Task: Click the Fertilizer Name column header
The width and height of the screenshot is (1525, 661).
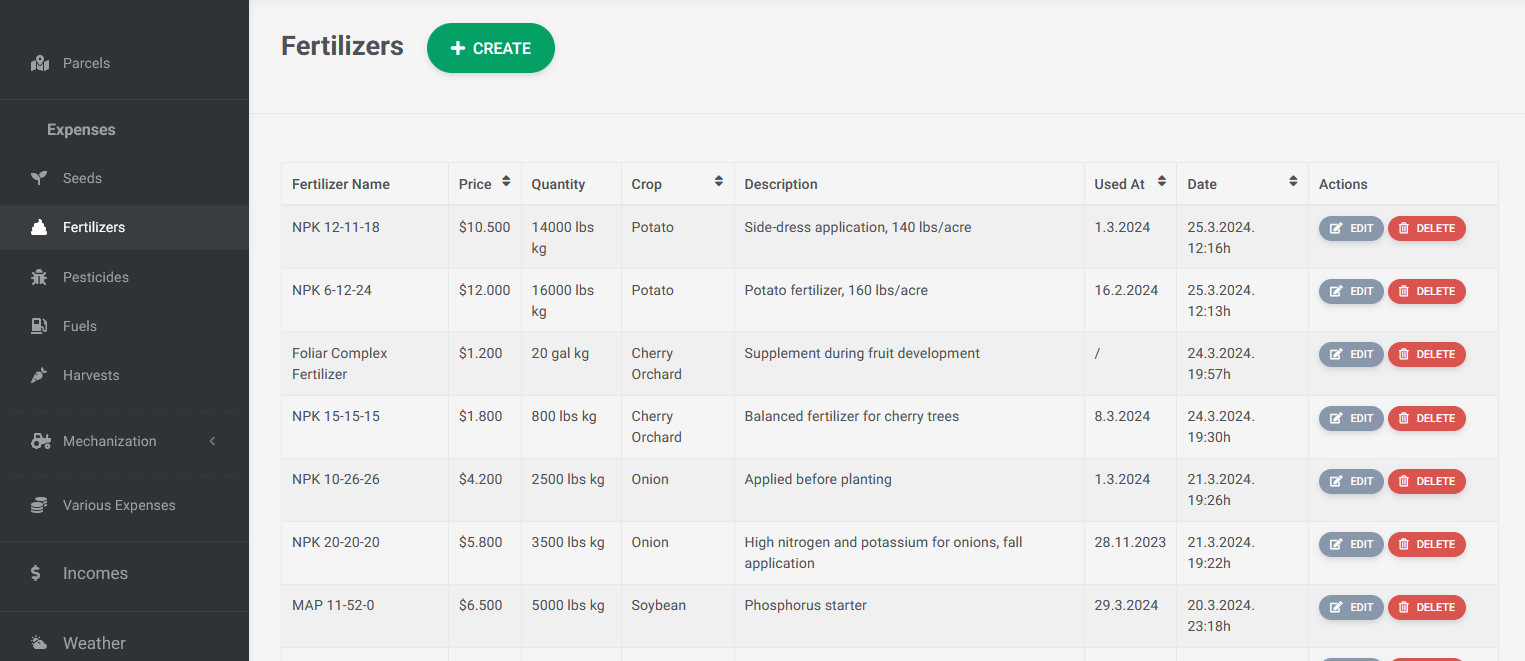Action: point(365,184)
